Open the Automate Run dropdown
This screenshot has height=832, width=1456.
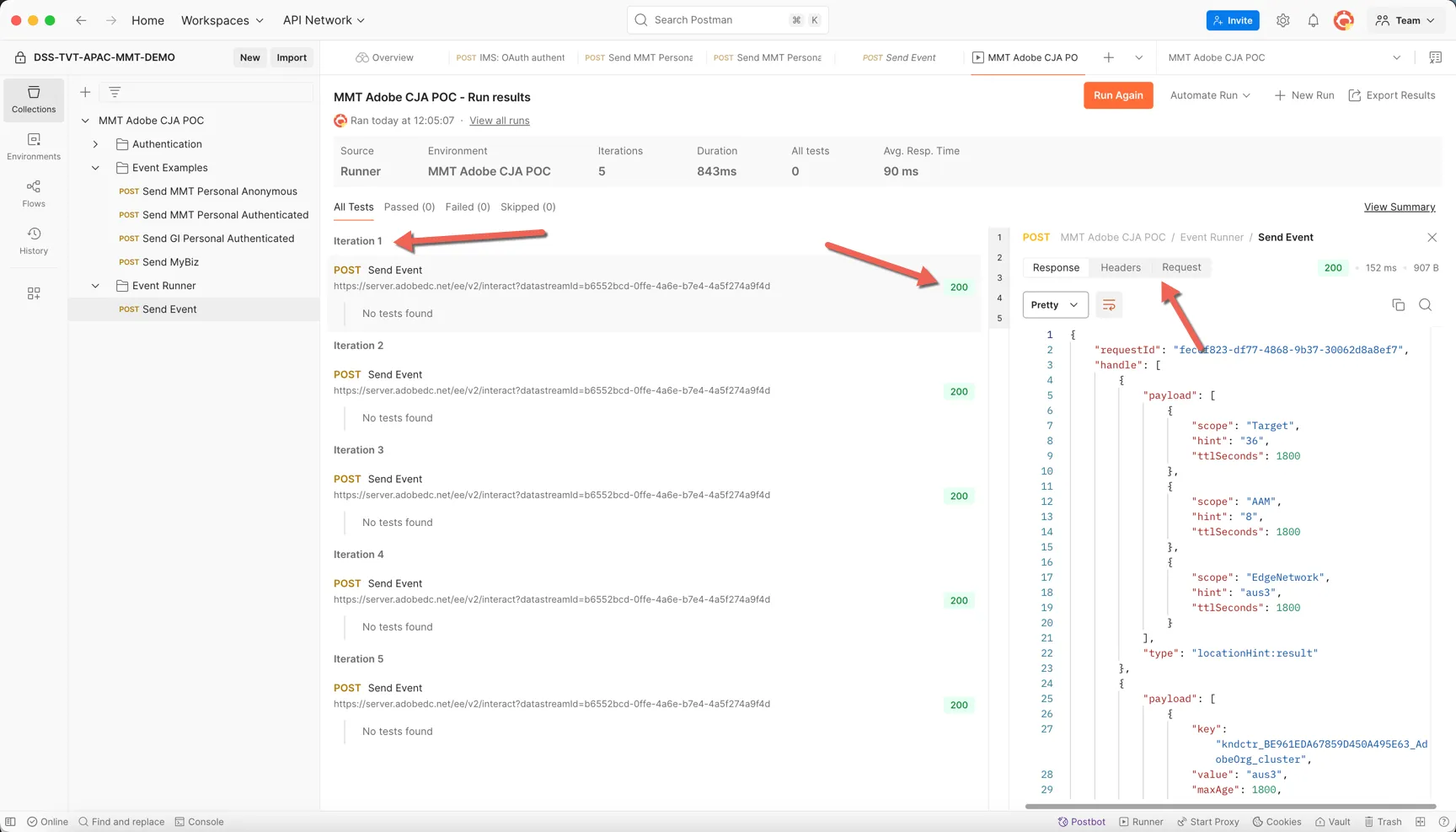1210,95
